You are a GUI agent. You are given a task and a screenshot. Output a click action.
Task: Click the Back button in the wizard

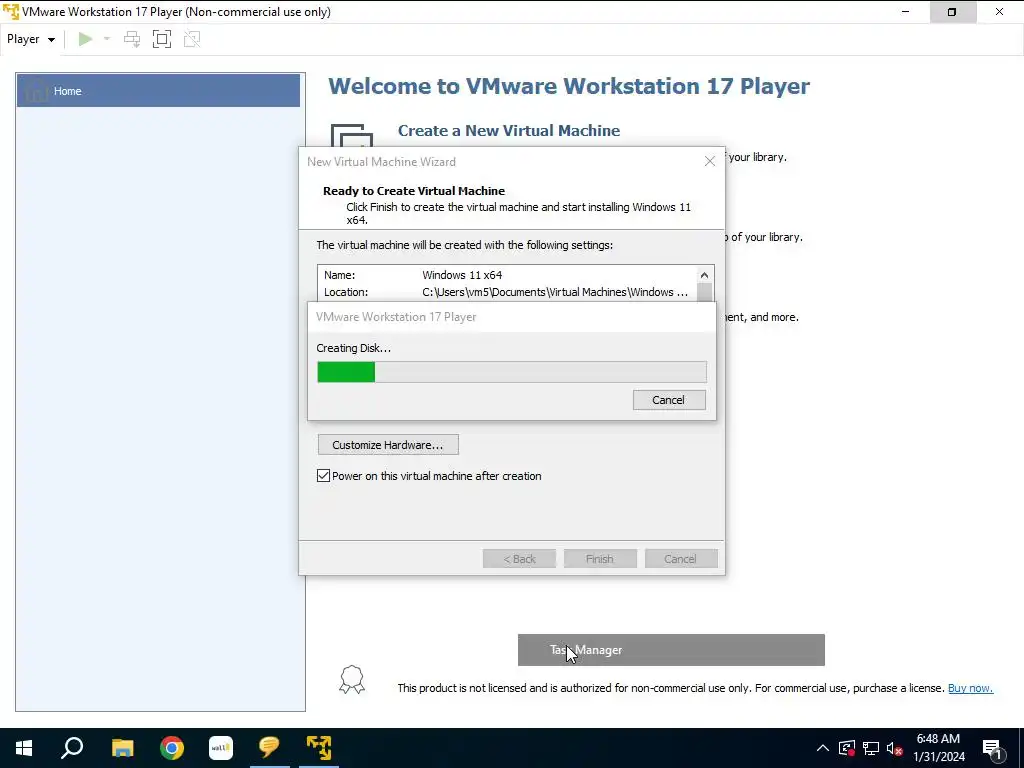click(519, 559)
